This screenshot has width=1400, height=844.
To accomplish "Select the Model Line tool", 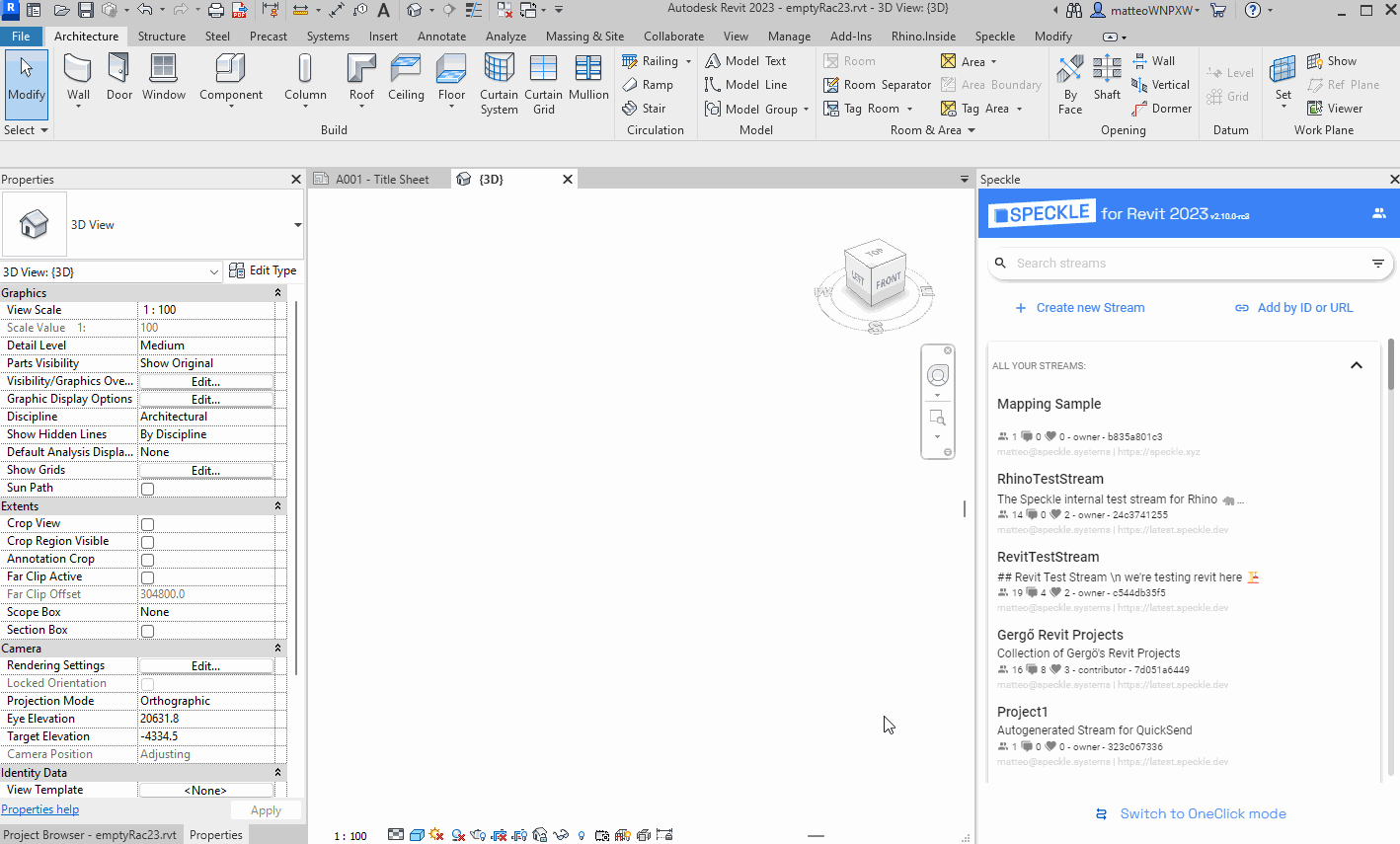I will coord(745,85).
